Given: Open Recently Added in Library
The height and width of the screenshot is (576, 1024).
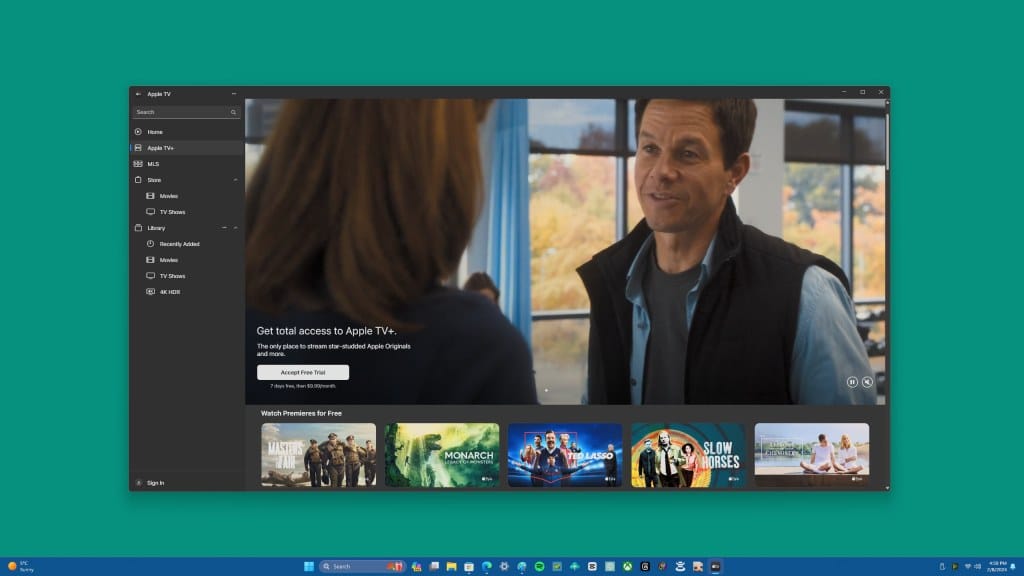Looking at the screenshot, I should (x=179, y=244).
